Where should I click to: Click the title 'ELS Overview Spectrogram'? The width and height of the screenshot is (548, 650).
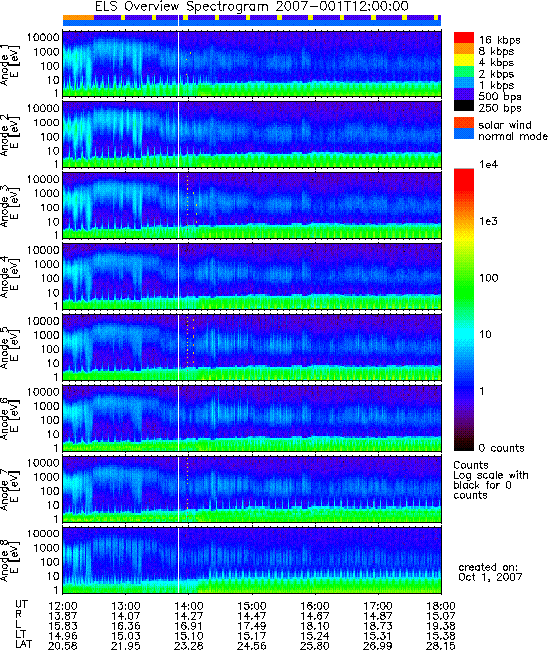pos(180,7)
